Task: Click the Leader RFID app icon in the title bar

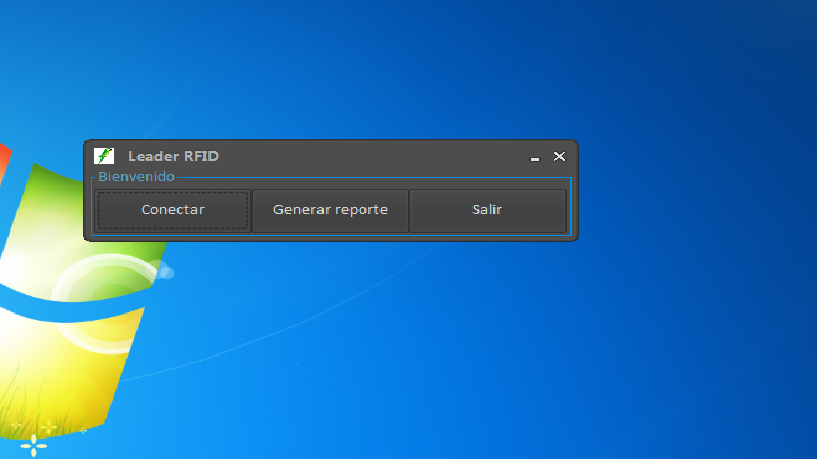Action: tap(104, 156)
